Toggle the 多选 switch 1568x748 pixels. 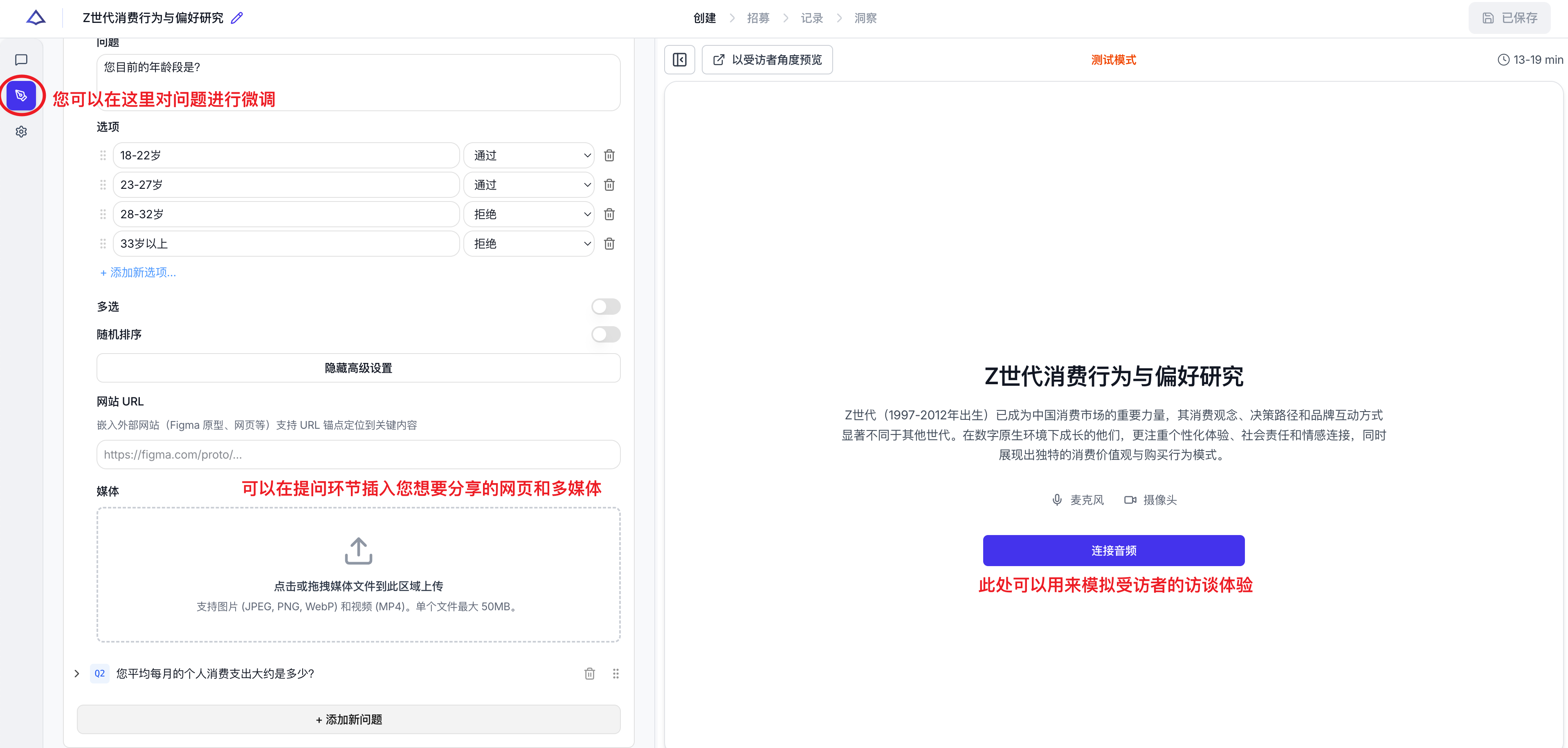click(606, 307)
